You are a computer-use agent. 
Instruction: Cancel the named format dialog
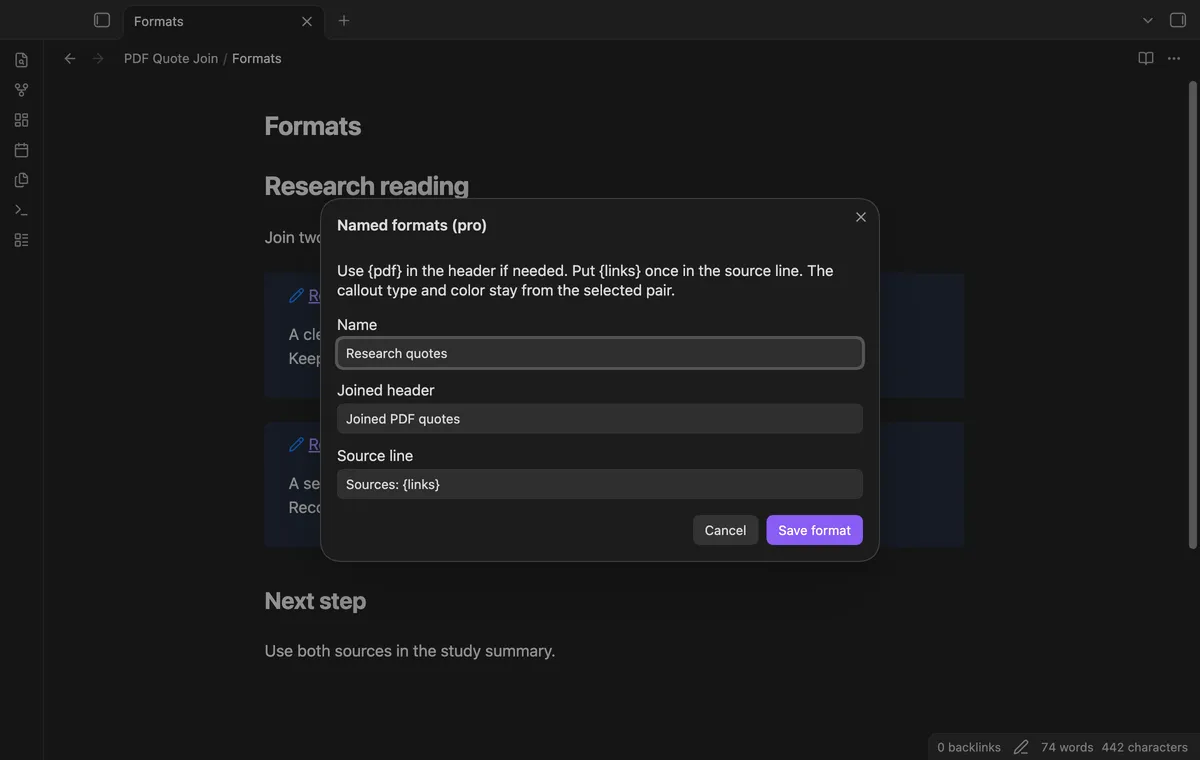725,530
